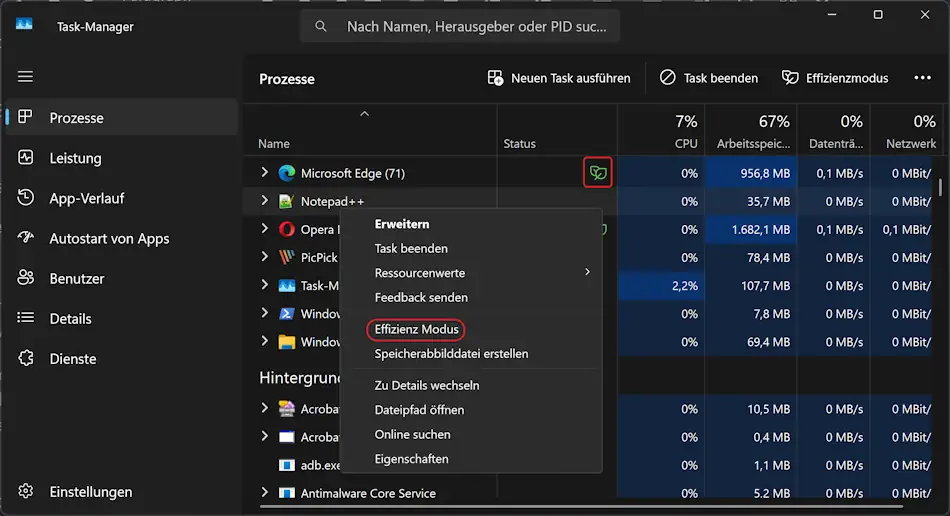Click the horizontal scrollbar at bottom
Image resolution: width=950 pixels, height=516 pixels.
point(582,506)
